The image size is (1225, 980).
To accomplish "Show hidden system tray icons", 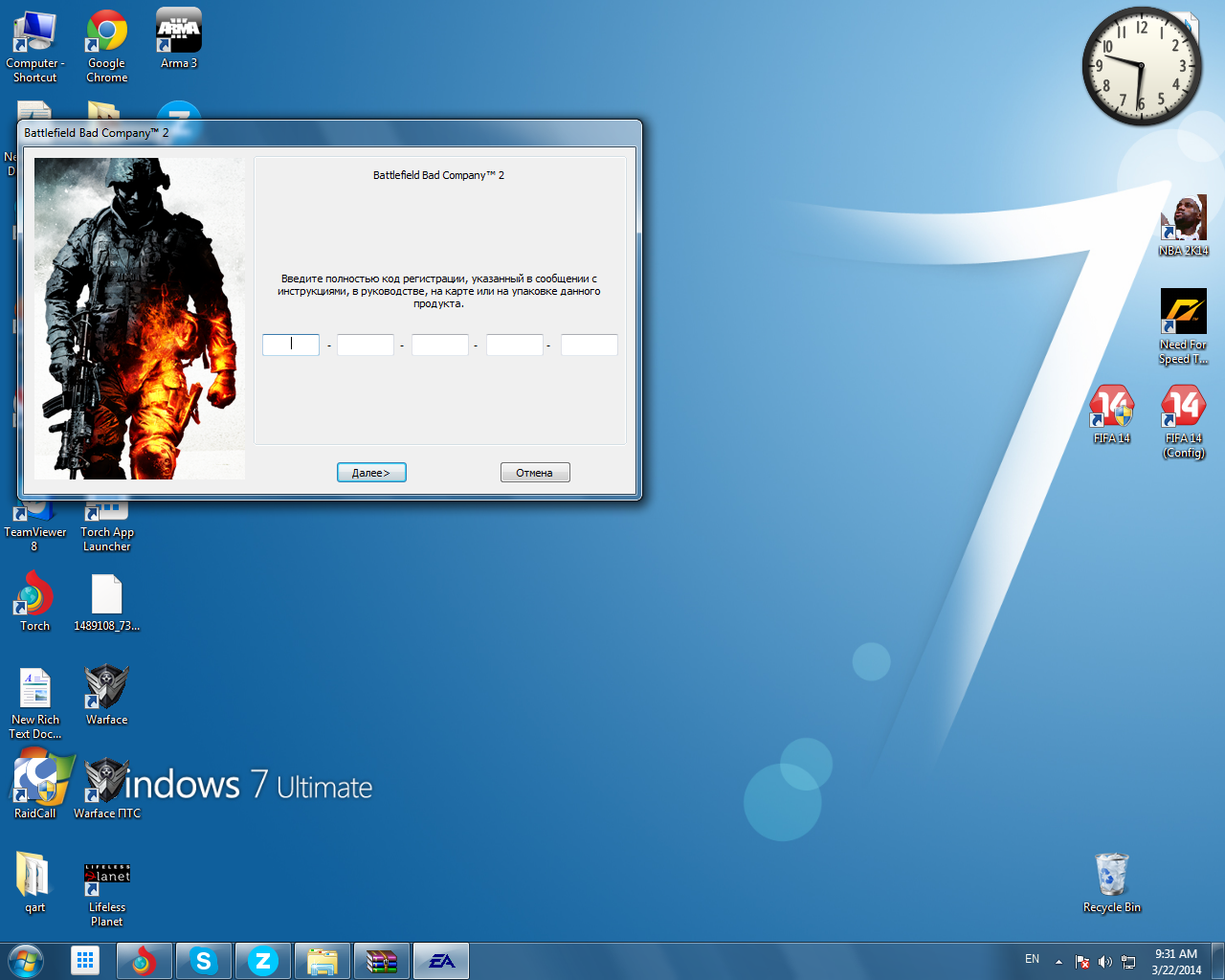I will (x=1058, y=962).
